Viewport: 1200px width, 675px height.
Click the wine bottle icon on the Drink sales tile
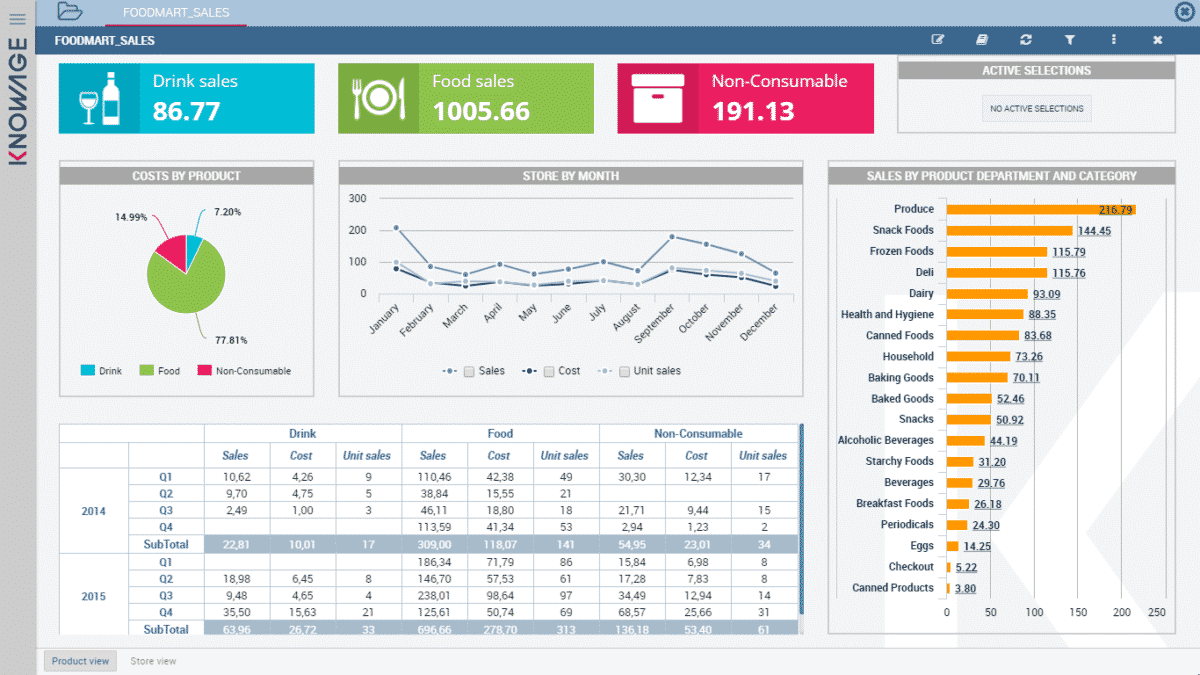coord(101,98)
